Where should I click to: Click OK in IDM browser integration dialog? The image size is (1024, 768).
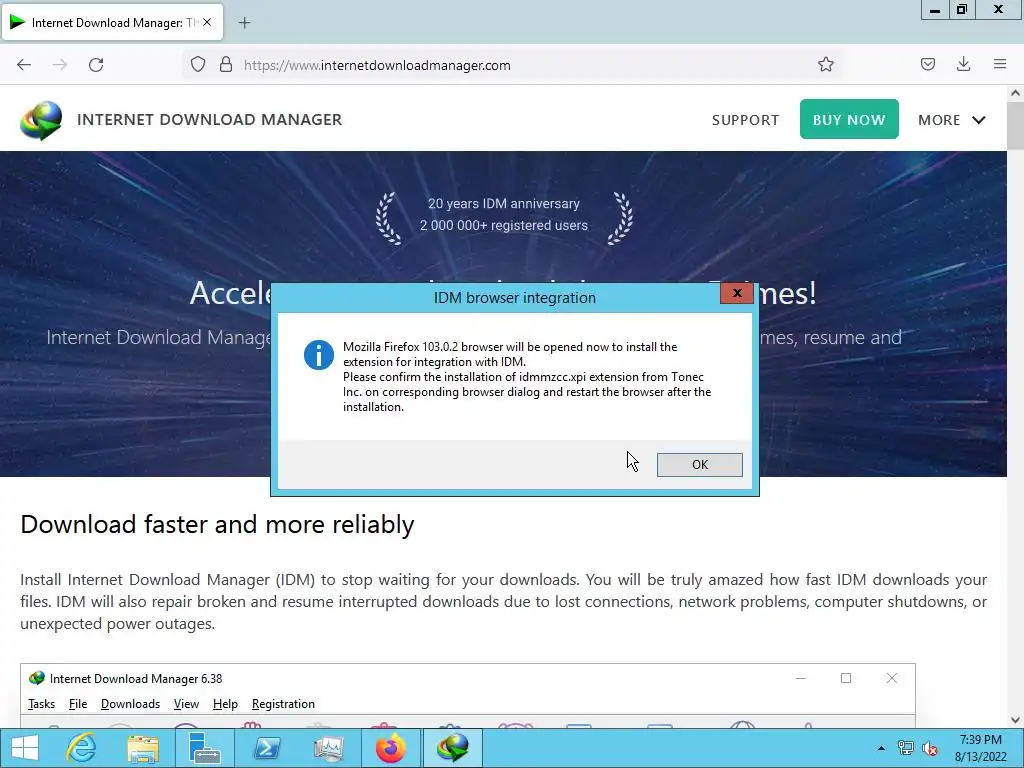pos(699,464)
